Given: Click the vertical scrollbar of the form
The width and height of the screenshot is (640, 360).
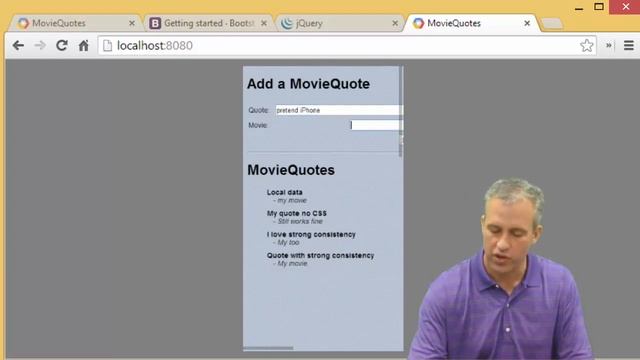Looking at the screenshot, I should (401, 112).
